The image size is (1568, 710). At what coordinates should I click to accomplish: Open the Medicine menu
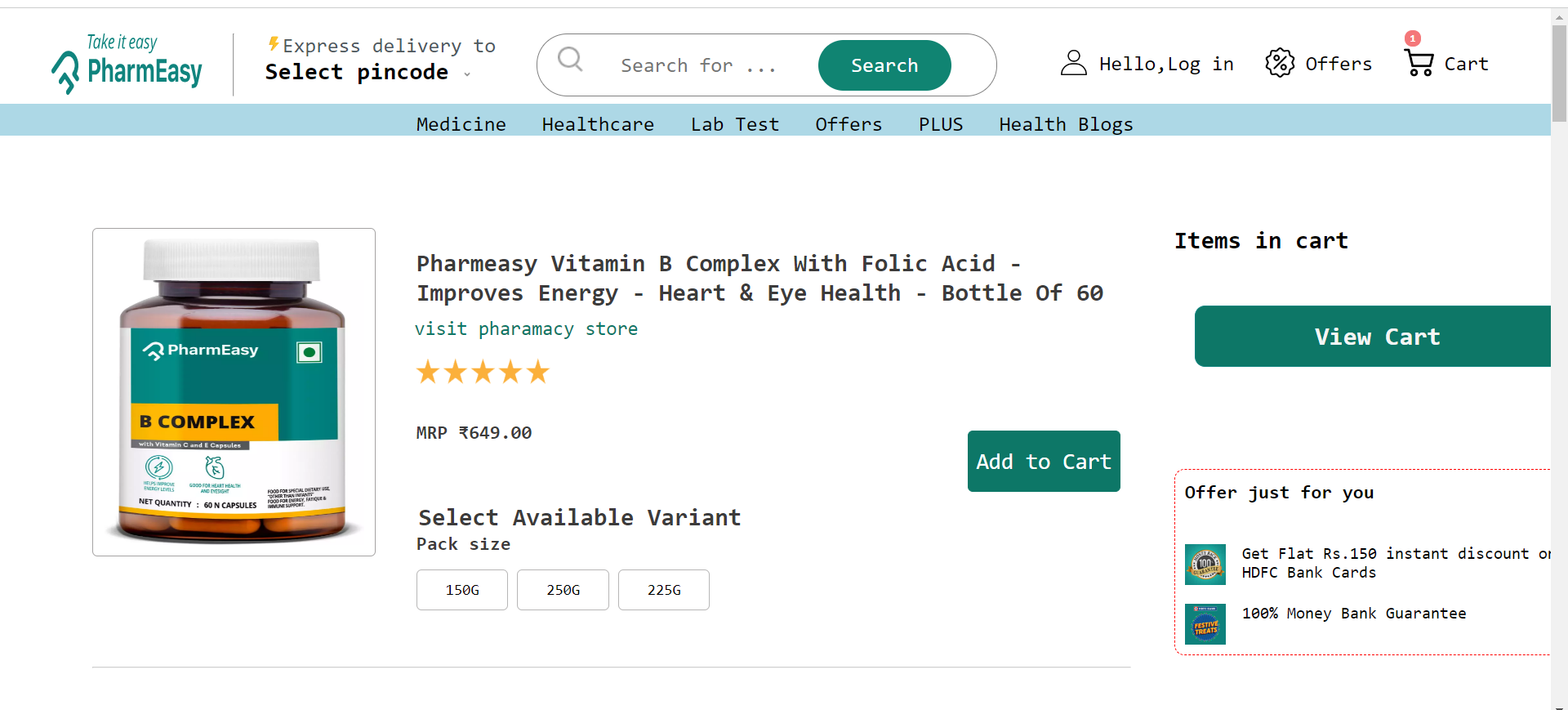[x=461, y=124]
